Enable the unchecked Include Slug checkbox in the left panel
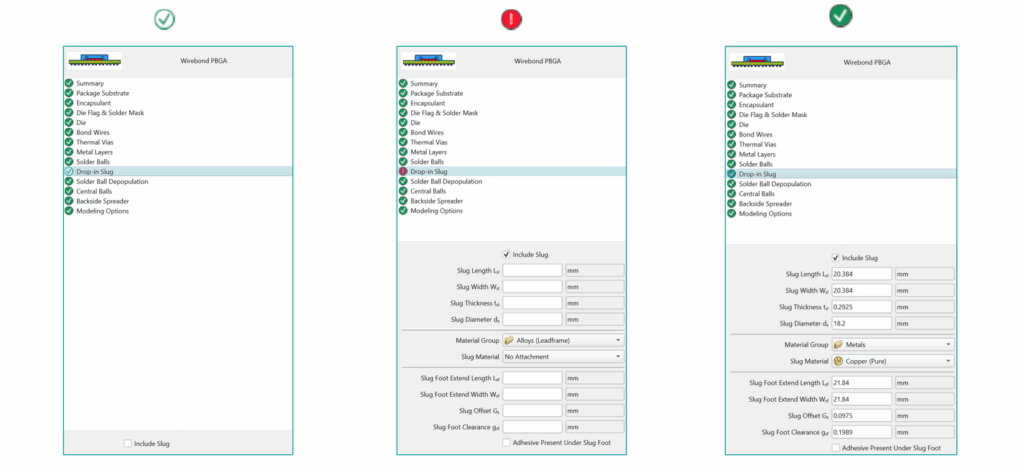The width and height of the screenshot is (1024, 473). [127, 443]
